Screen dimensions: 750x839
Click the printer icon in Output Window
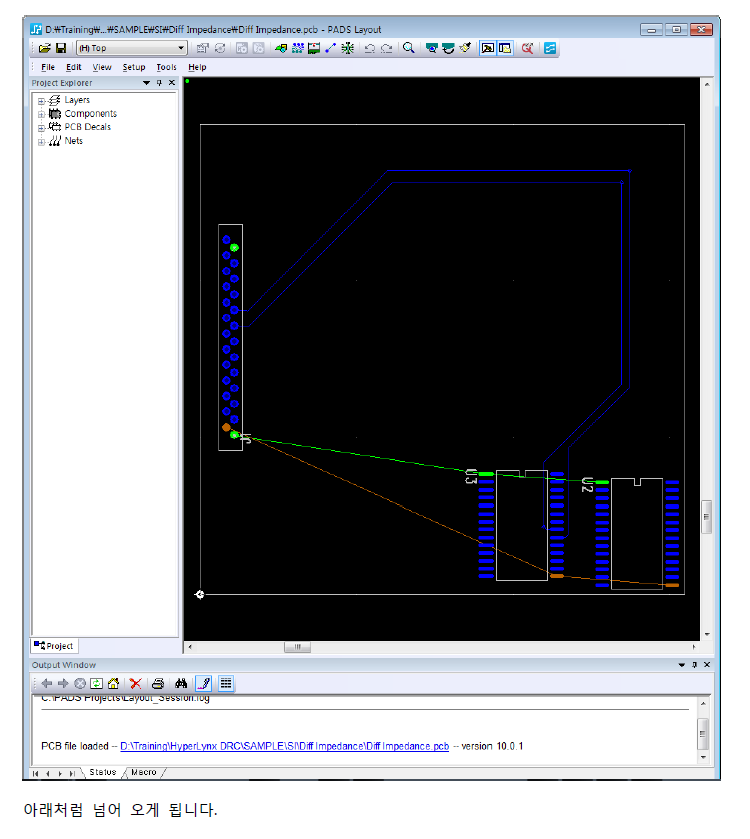pyautogui.click(x=158, y=683)
